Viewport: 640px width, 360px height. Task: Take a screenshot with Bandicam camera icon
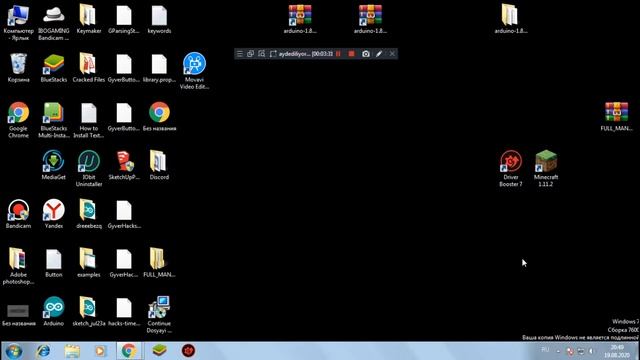coord(366,54)
